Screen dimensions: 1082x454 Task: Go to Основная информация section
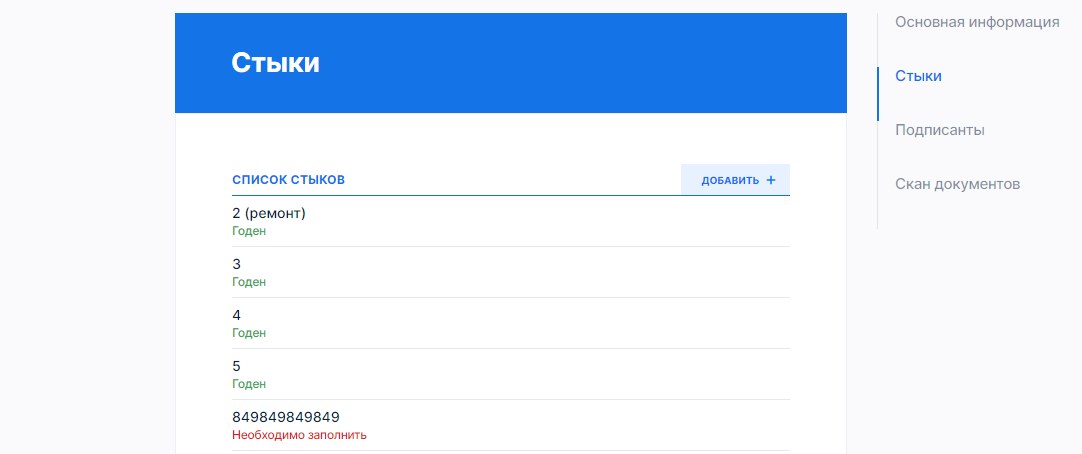(x=977, y=22)
